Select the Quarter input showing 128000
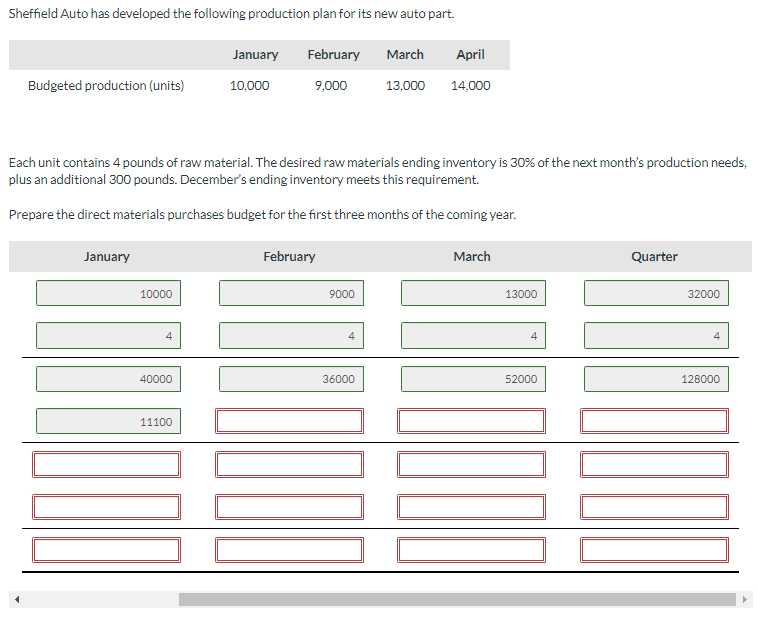The width and height of the screenshot is (758, 629). tap(656, 379)
